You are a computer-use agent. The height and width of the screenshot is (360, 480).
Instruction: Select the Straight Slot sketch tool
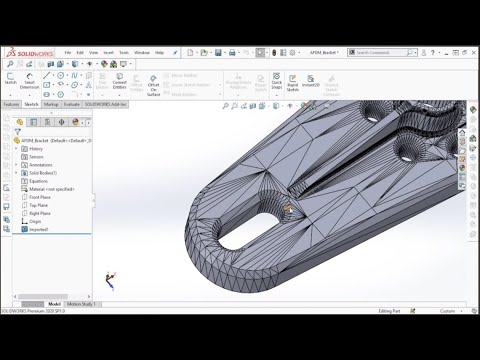(x=47, y=94)
